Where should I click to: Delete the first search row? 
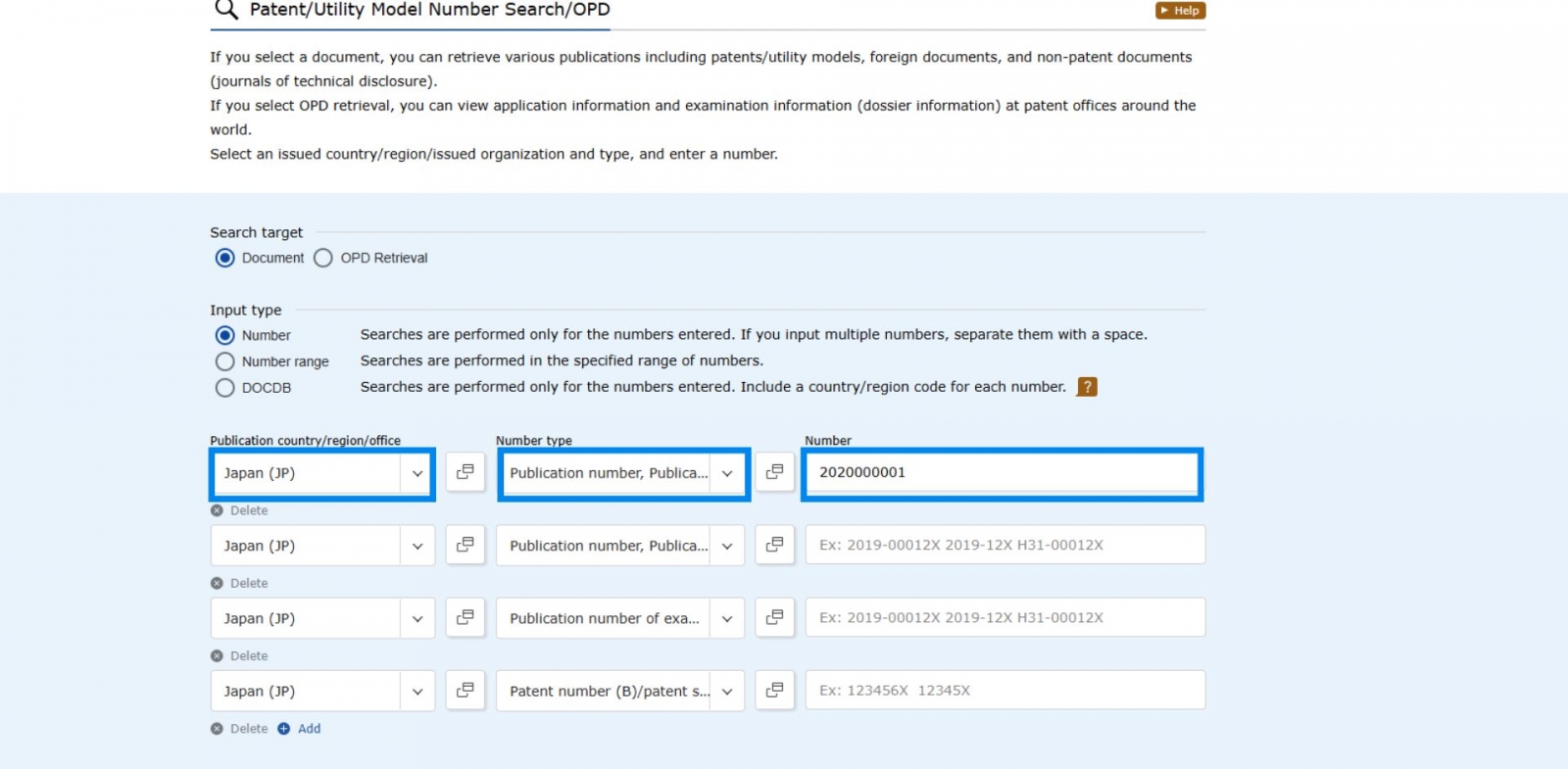(240, 510)
